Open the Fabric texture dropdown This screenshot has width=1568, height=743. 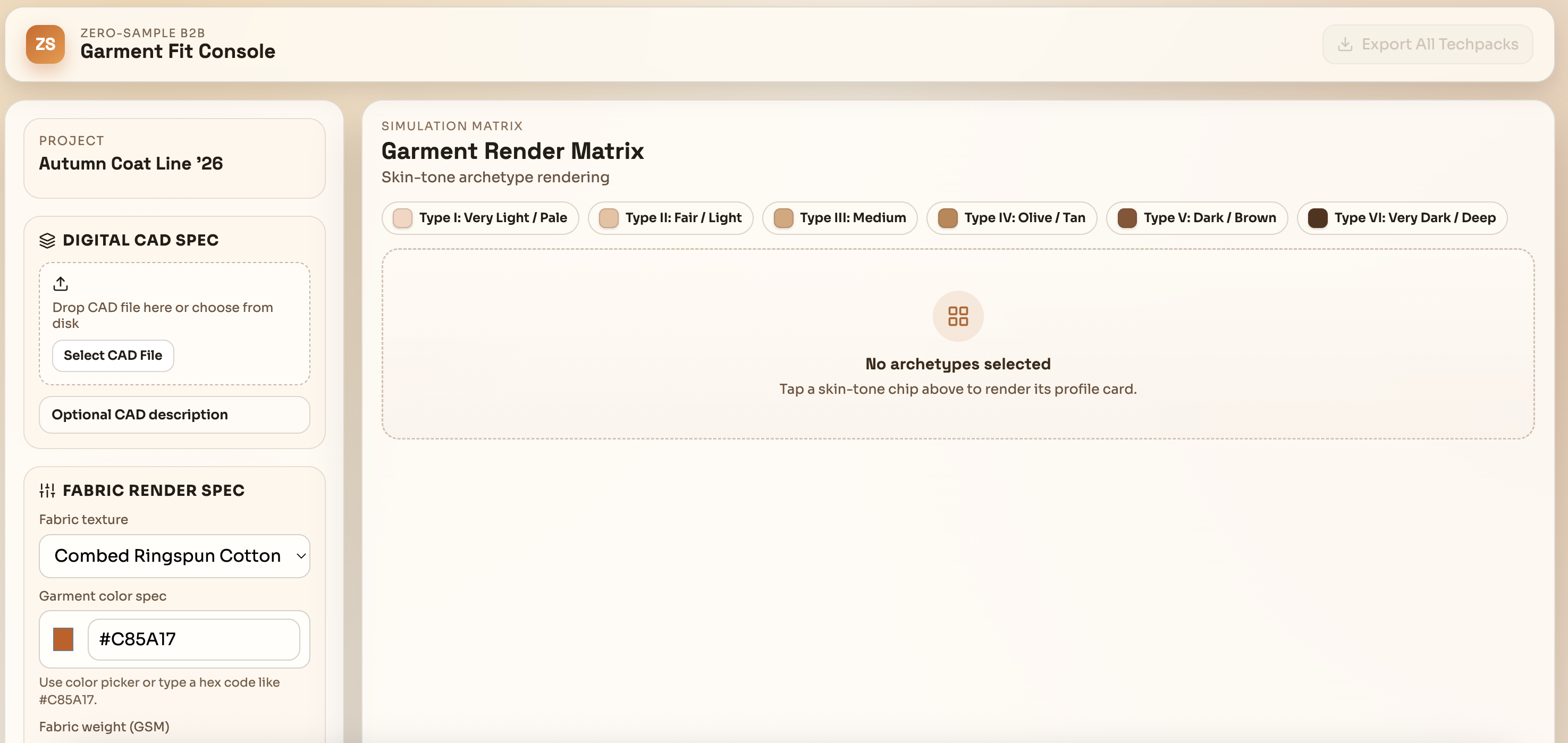coord(175,555)
